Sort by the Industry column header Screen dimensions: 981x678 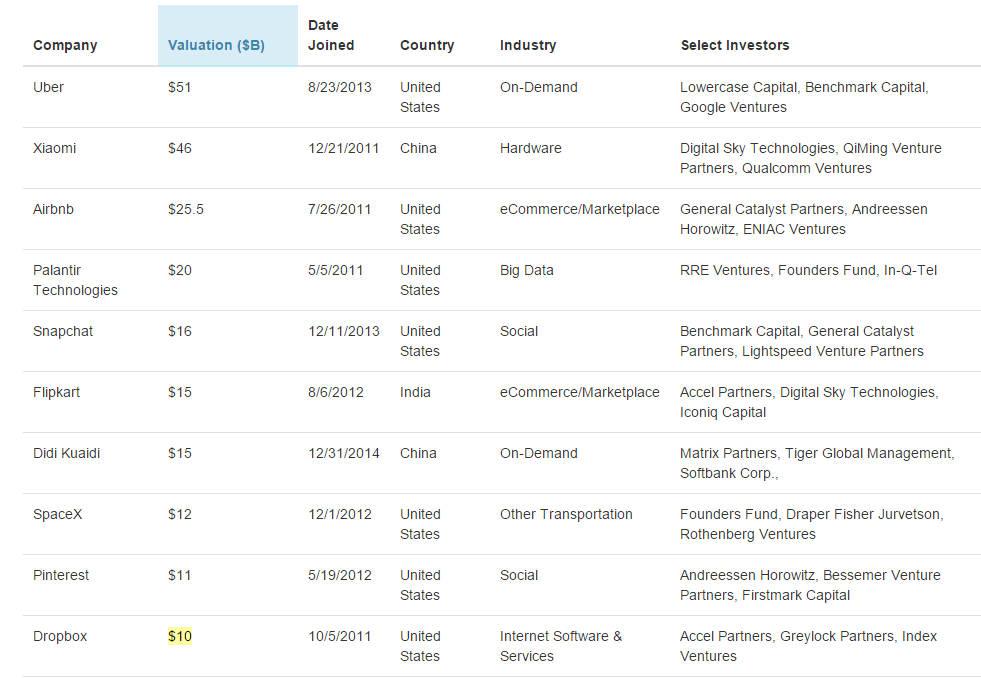pyautogui.click(x=527, y=45)
